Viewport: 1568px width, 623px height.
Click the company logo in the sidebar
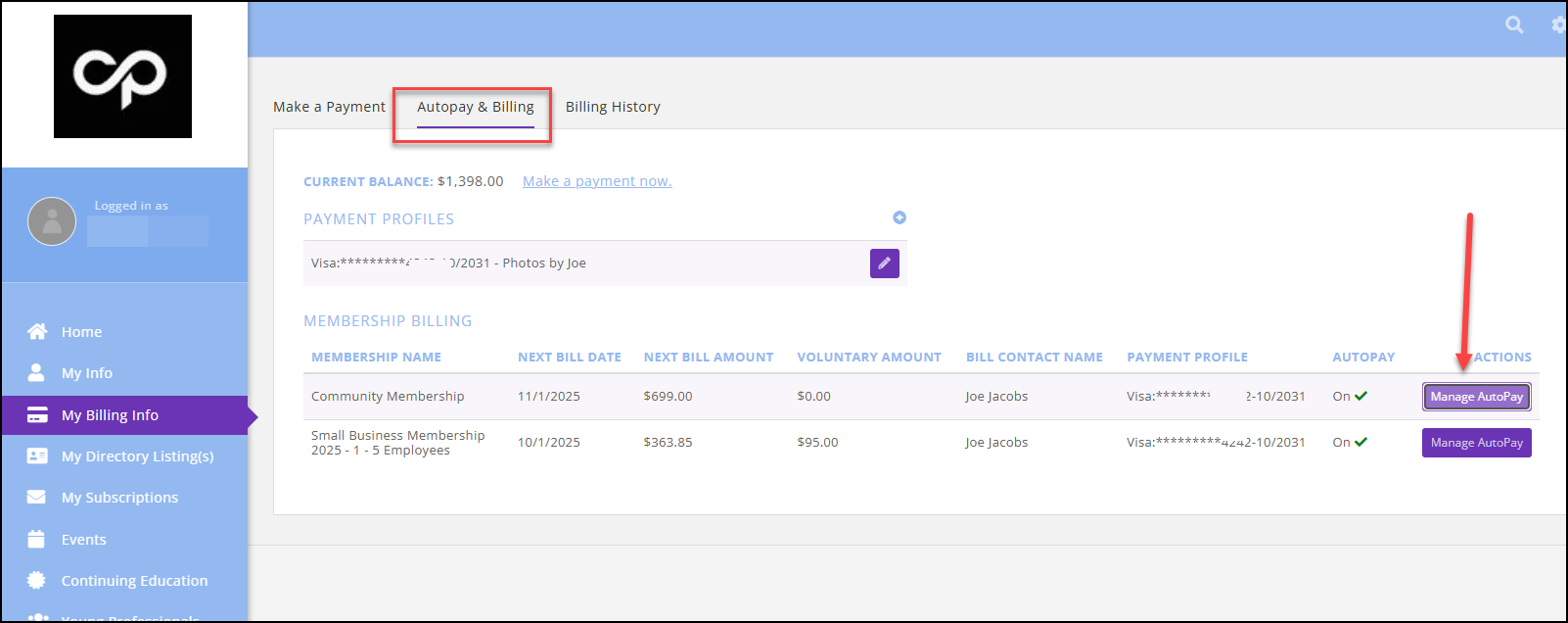click(122, 76)
